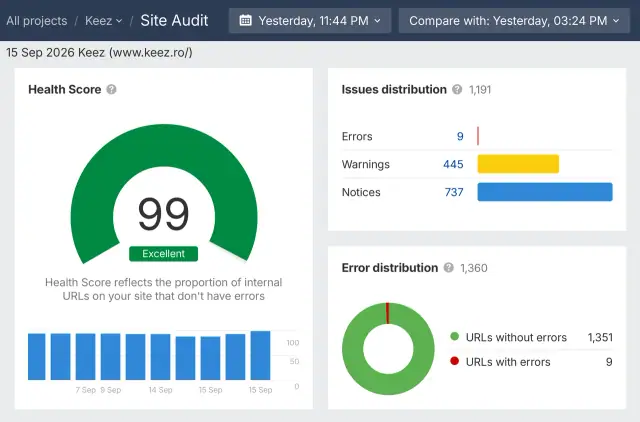The image size is (640, 422).
Task: Click the Excellent badge under the score
Action: click(164, 253)
